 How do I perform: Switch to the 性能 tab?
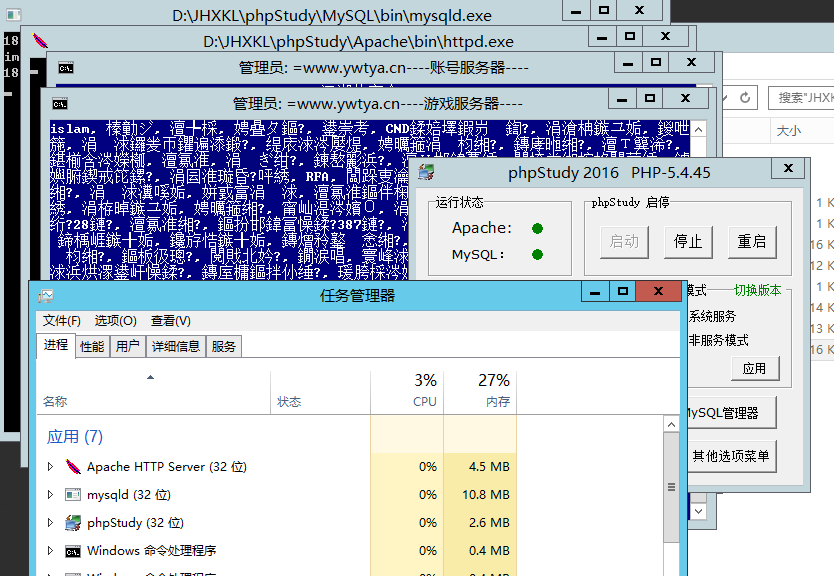[x=92, y=347]
